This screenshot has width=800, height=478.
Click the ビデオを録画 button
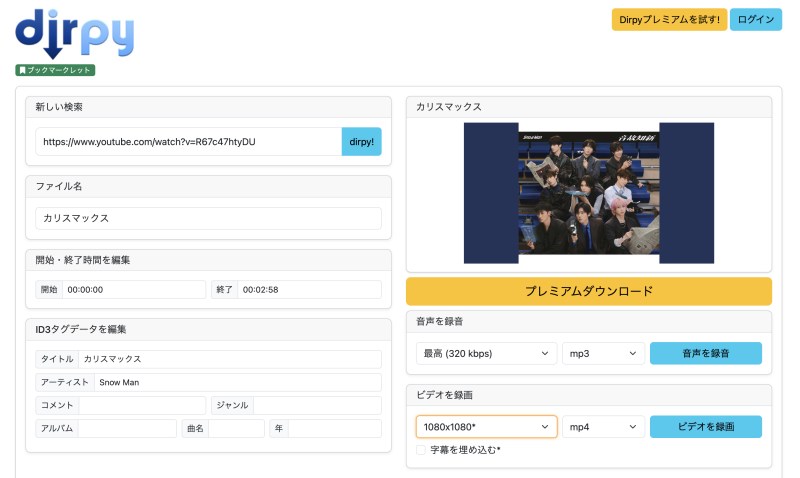[x=706, y=427]
